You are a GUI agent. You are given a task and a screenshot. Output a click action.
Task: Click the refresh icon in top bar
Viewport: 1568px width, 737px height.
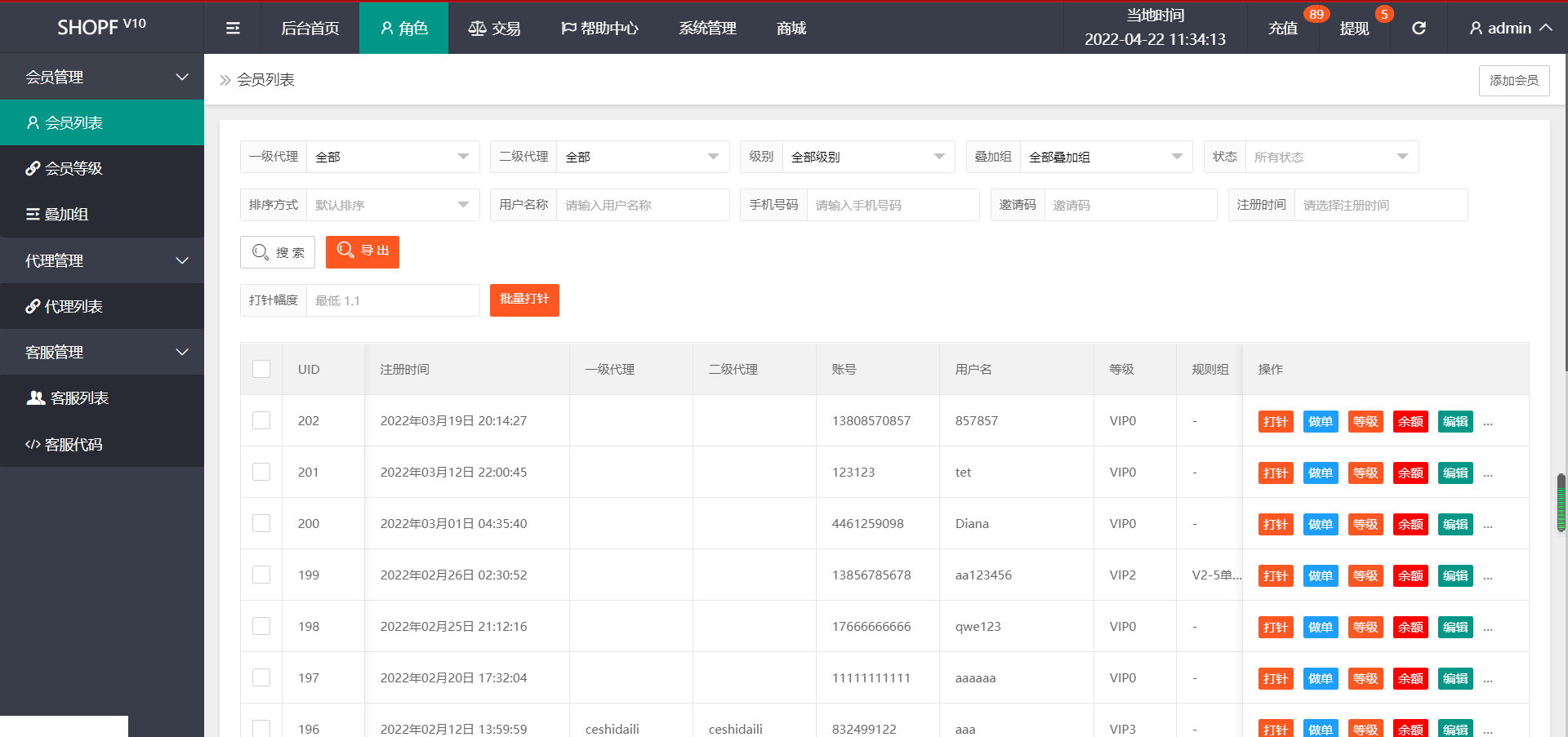pos(1419,29)
